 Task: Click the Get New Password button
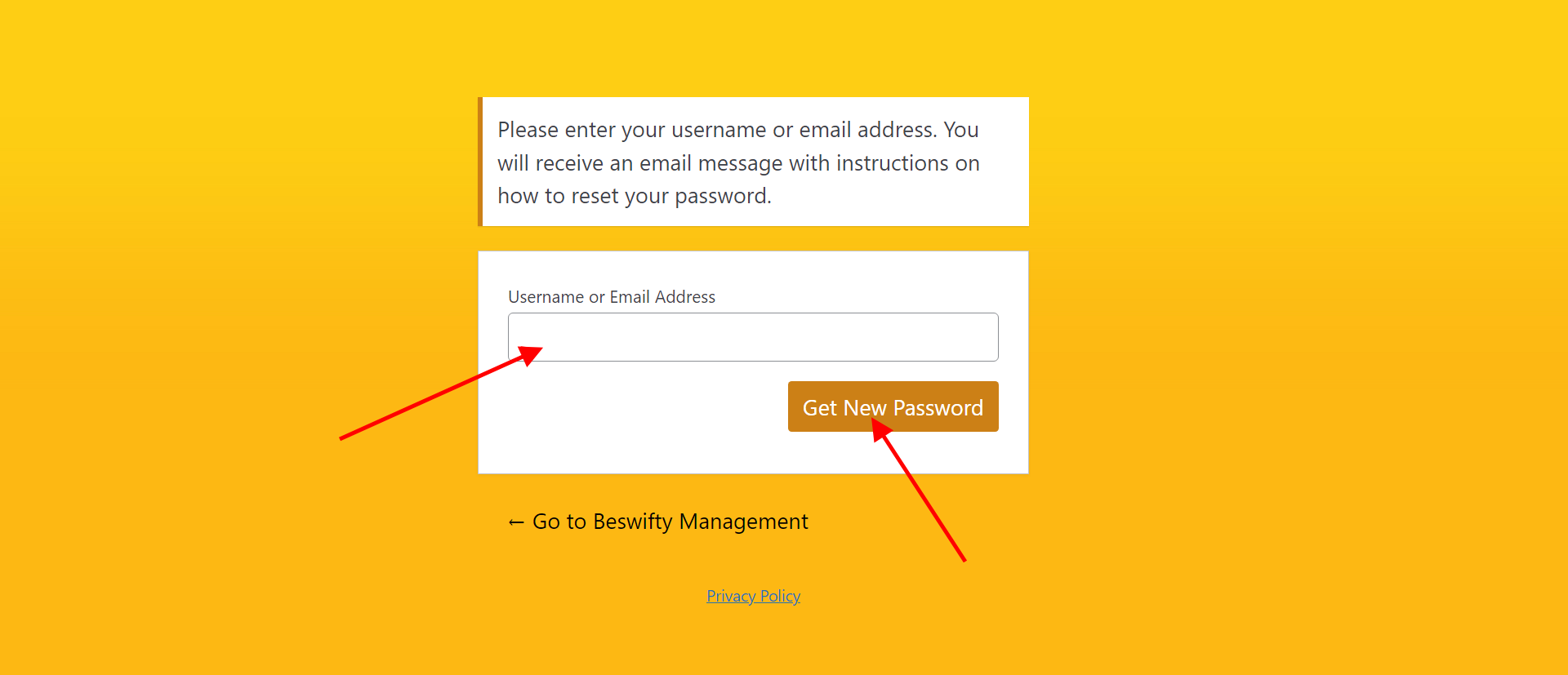tap(893, 406)
